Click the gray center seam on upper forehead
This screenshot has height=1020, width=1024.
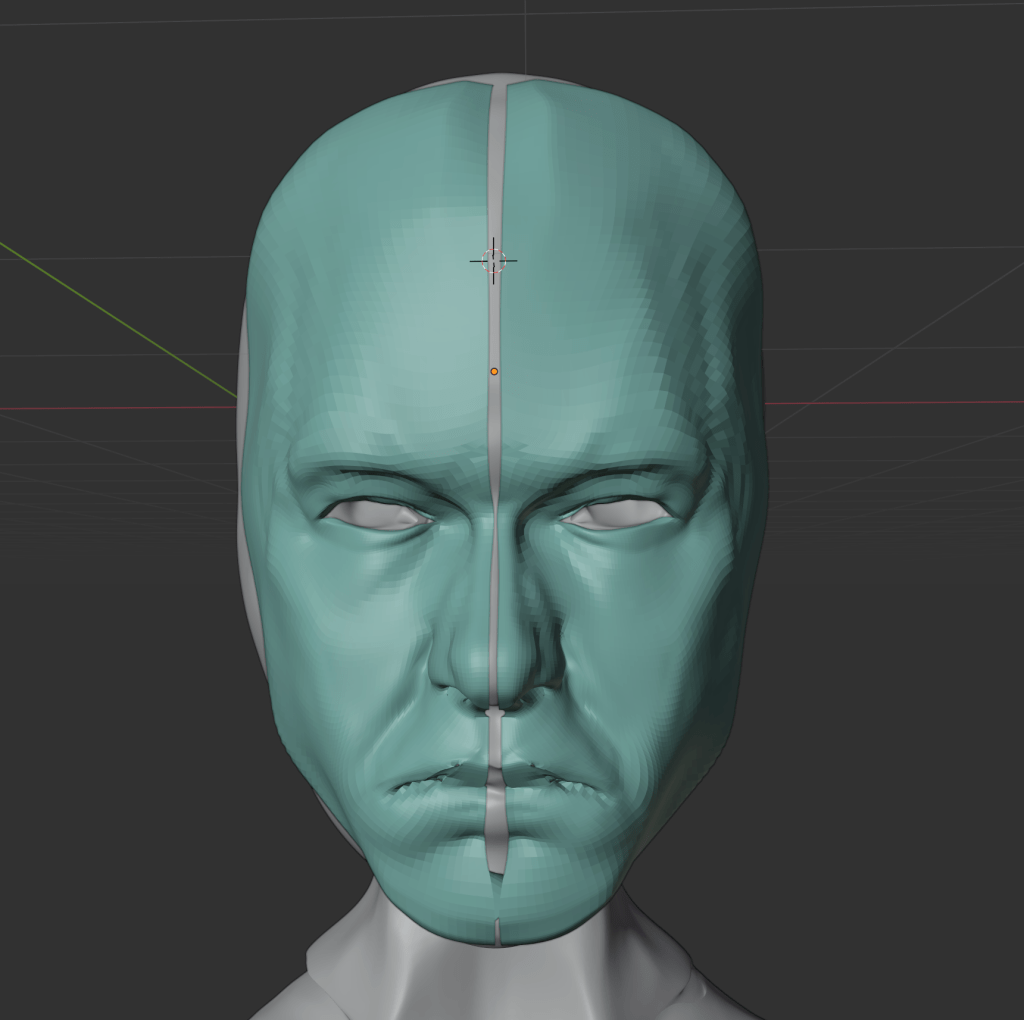(x=497, y=160)
